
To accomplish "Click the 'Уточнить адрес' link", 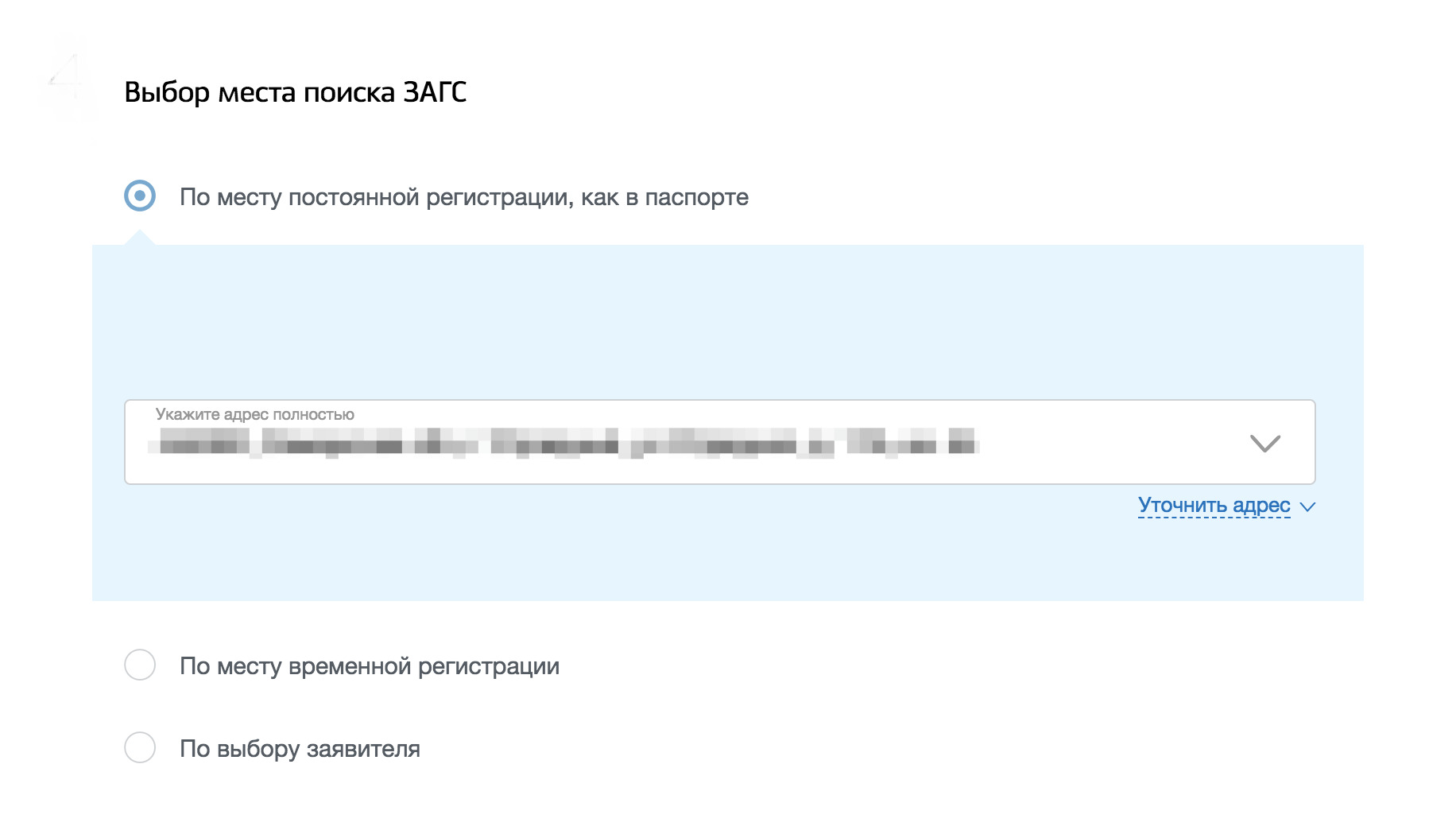I will [1214, 505].
